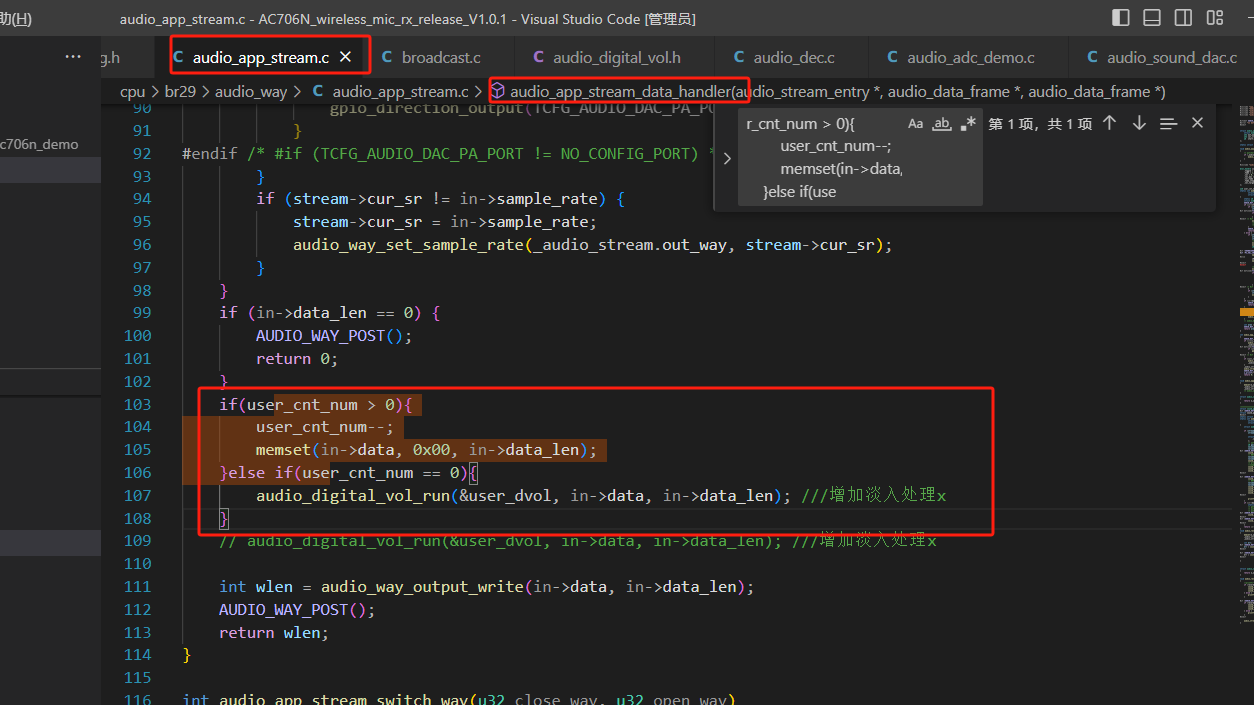Toggle Find in Selection icon
This screenshot has width=1254, height=705.
[x=1168, y=123]
